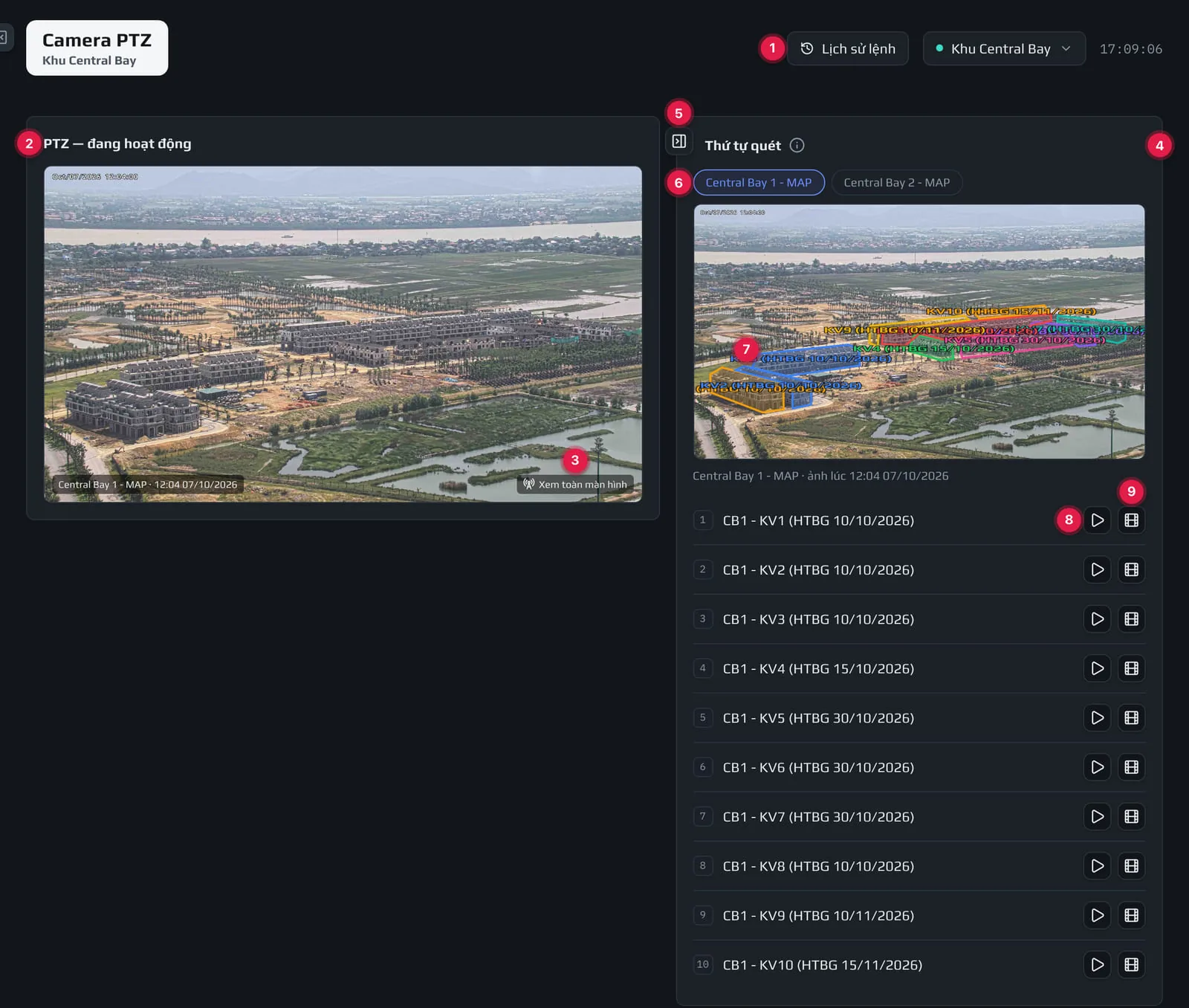Select row CB1 - KV1 (HTBG 10/10/2026)

(919, 520)
